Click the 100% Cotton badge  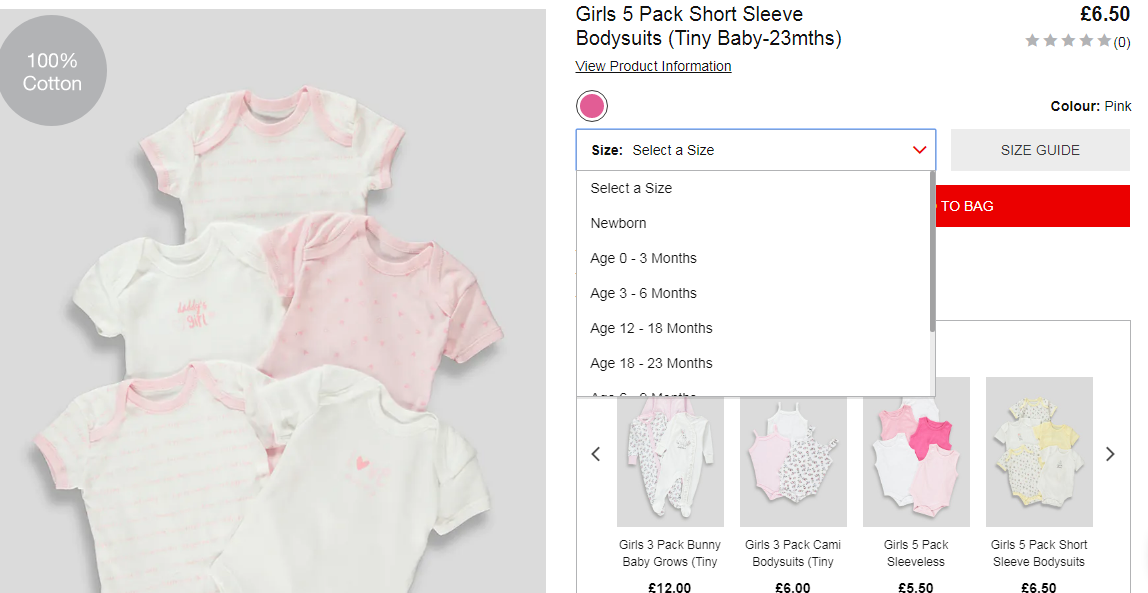point(52,71)
